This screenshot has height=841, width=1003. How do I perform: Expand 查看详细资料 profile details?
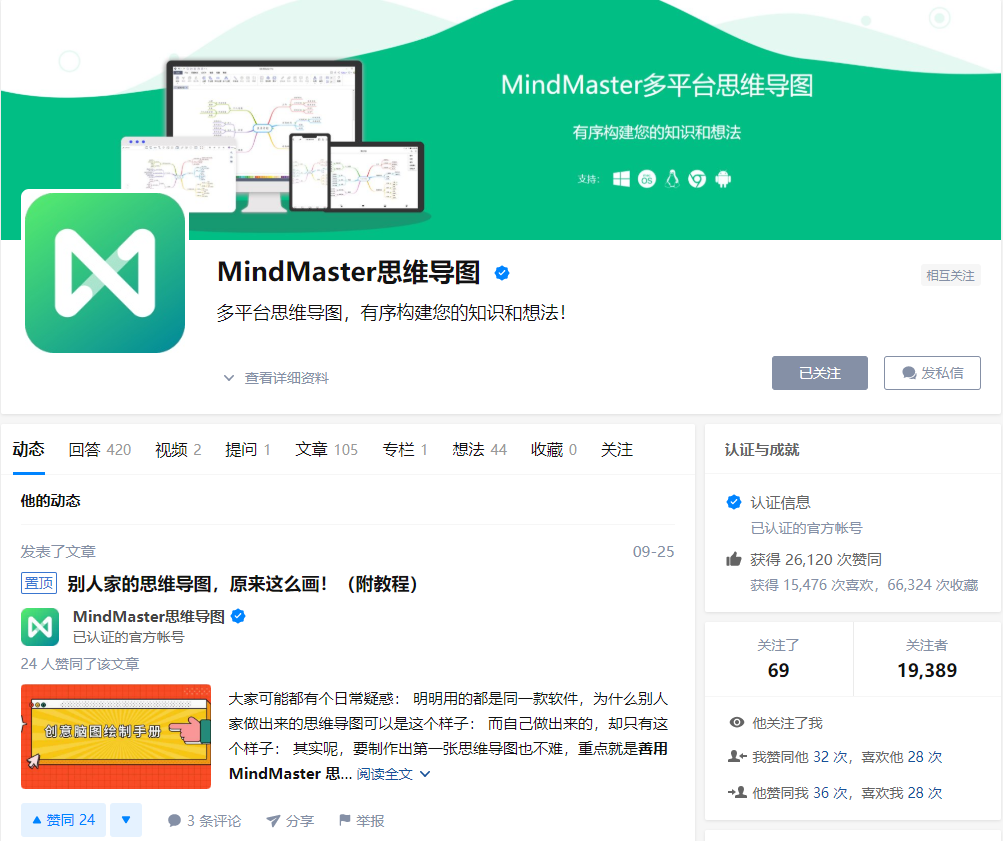point(276,378)
